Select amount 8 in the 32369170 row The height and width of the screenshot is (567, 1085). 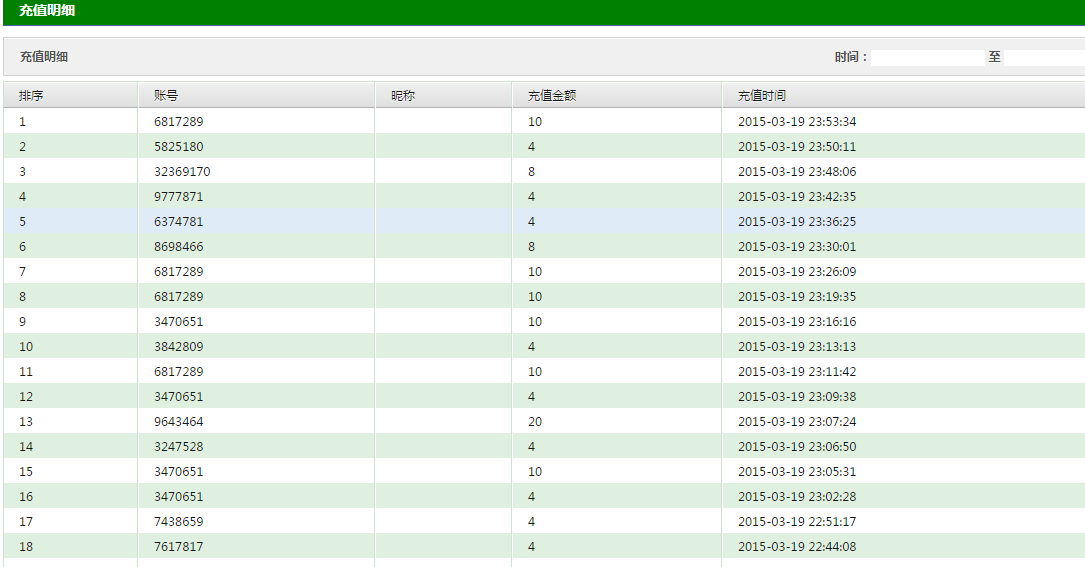(x=531, y=172)
